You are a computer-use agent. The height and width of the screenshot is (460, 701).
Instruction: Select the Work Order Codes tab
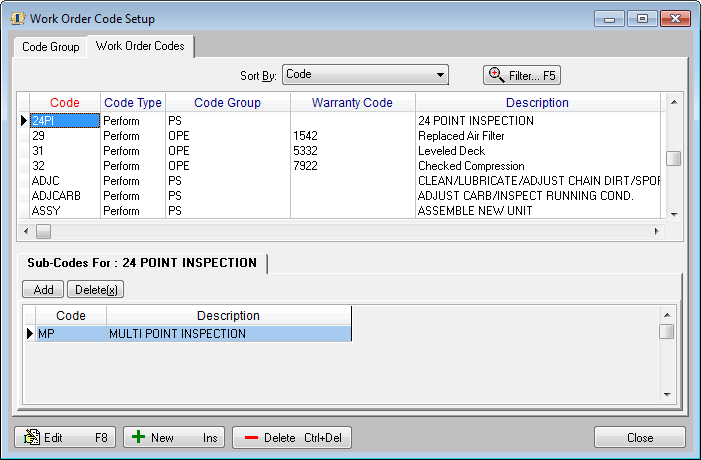pyautogui.click(x=140, y=46)
